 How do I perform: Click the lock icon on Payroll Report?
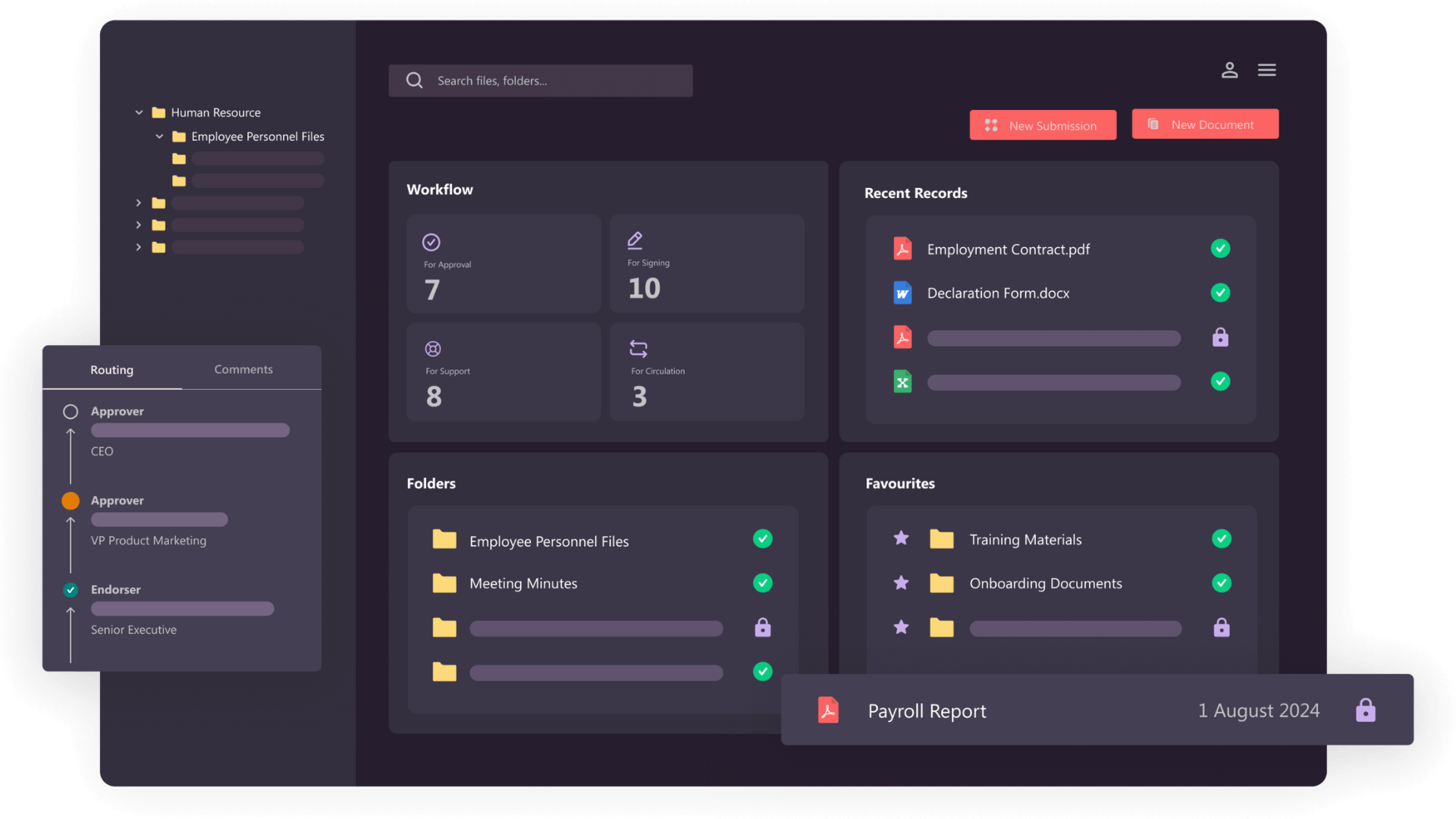point(1366,710)
